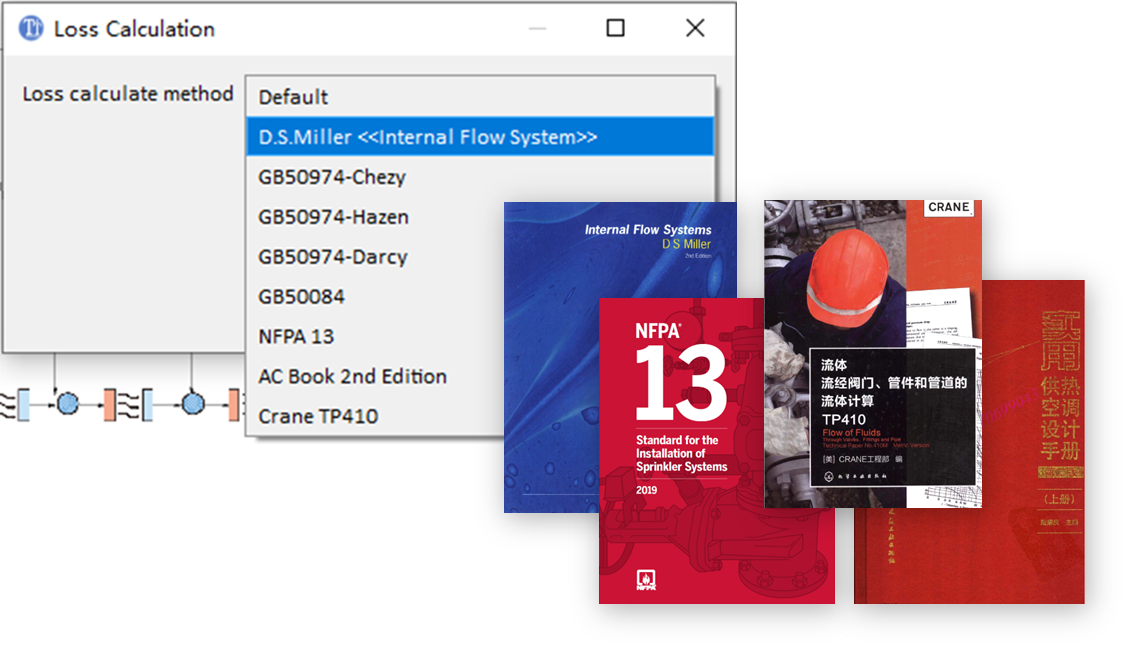The image size is (1131, 651).
Task: Maximize the Loss Calculation window
Action: (x=615, y=29)
